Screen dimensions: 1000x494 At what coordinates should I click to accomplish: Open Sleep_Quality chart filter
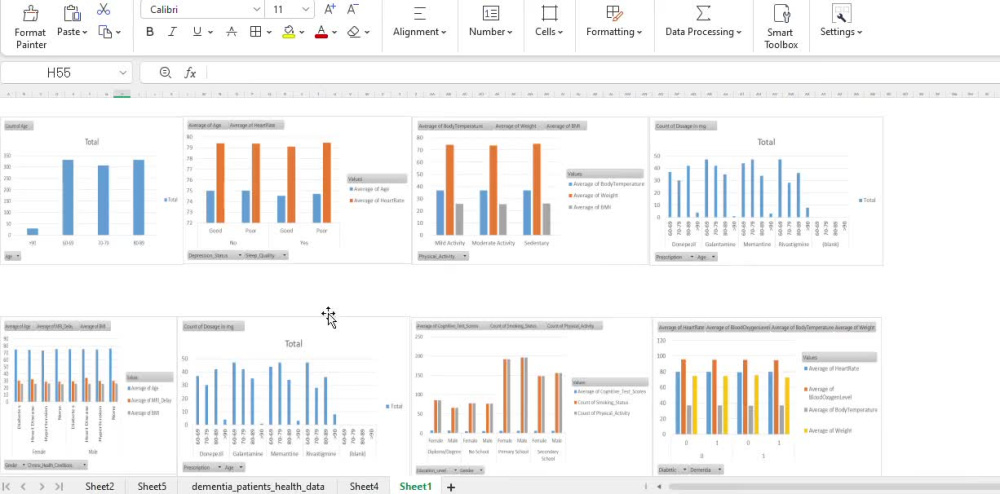[x=266, y=255]
